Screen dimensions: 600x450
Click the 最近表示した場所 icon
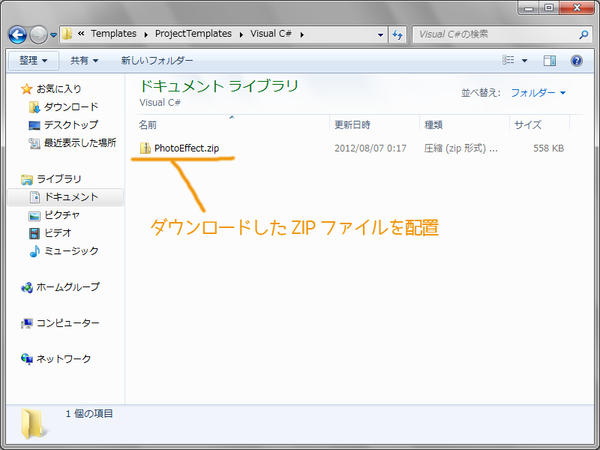34,143
